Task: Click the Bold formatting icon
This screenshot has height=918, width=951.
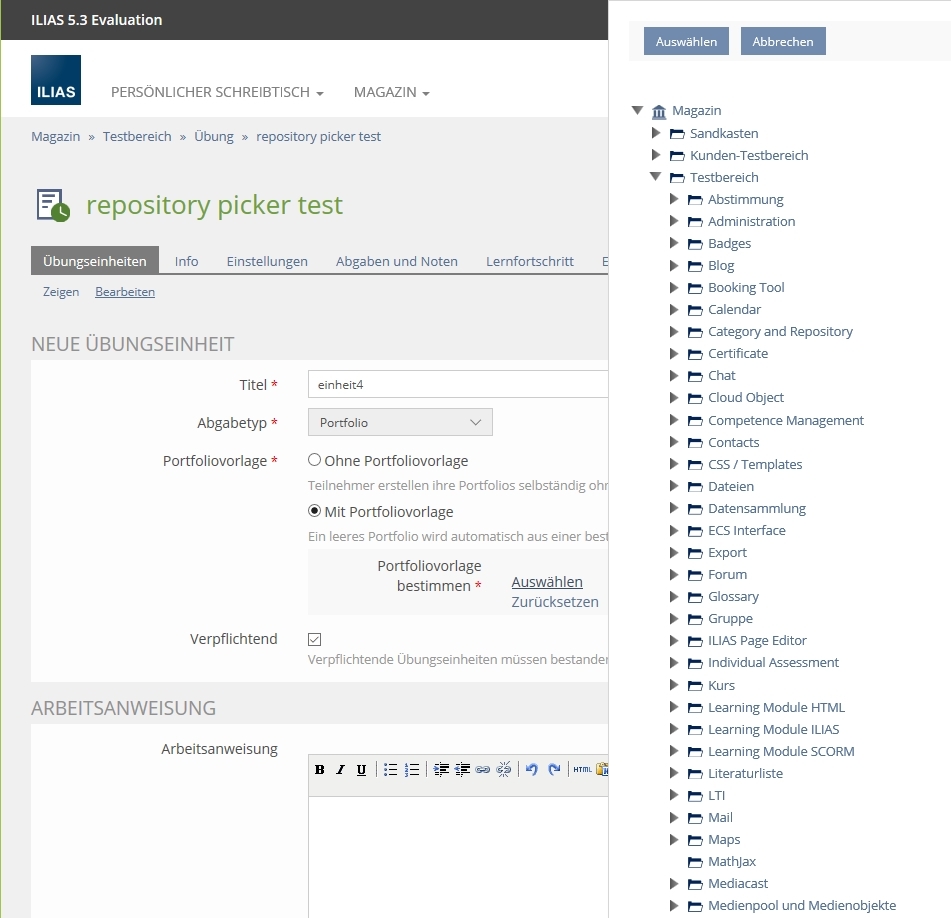Action: click(x=320, y=769)
